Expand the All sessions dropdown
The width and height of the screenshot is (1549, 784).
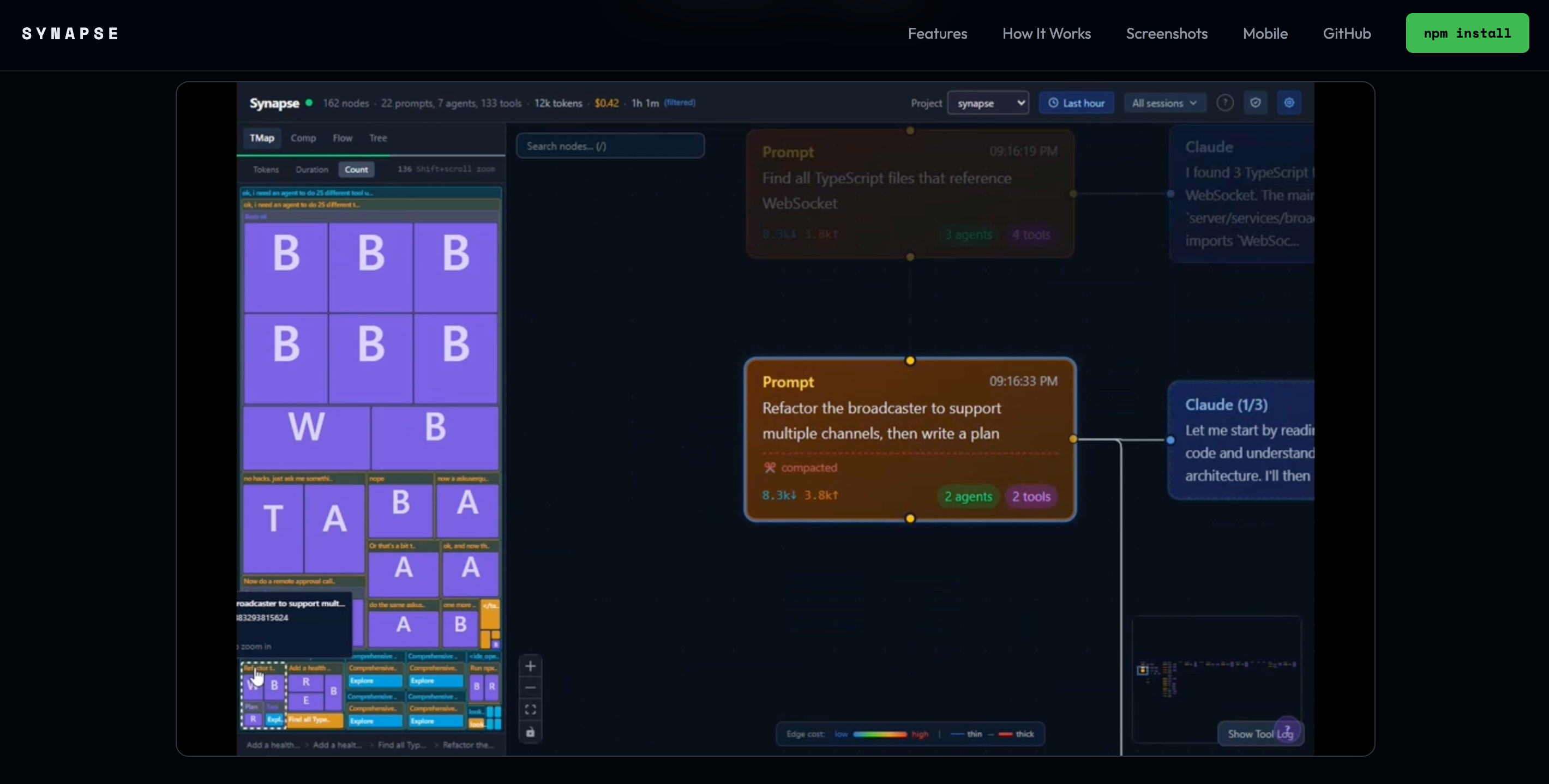[1164, 103]
